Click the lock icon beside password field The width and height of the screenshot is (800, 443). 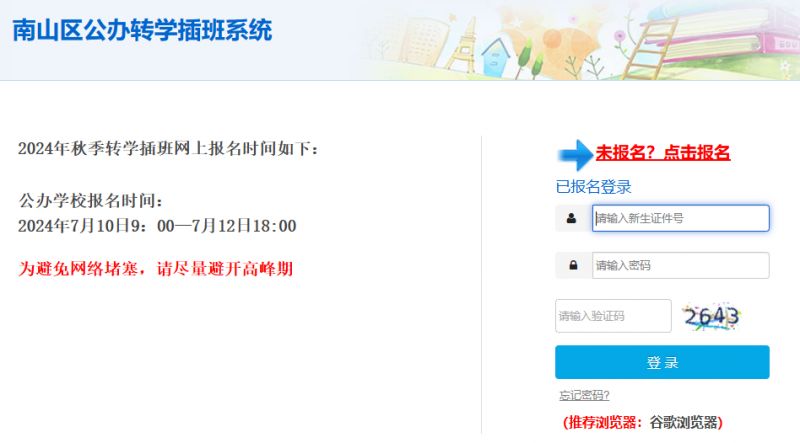(x=573, y=265)
